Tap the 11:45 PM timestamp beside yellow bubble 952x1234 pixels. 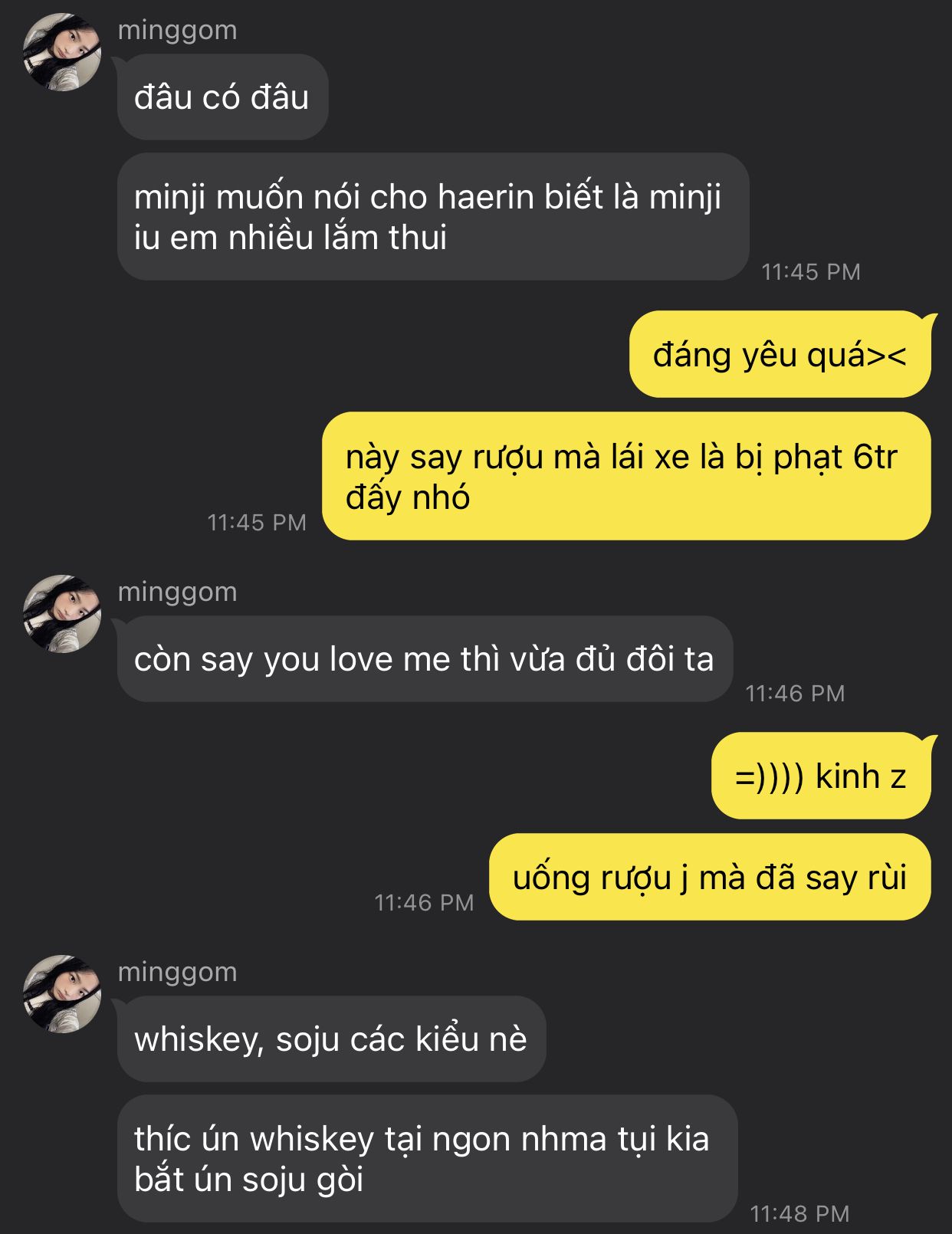pyautogui.click(x=257, y=522)
